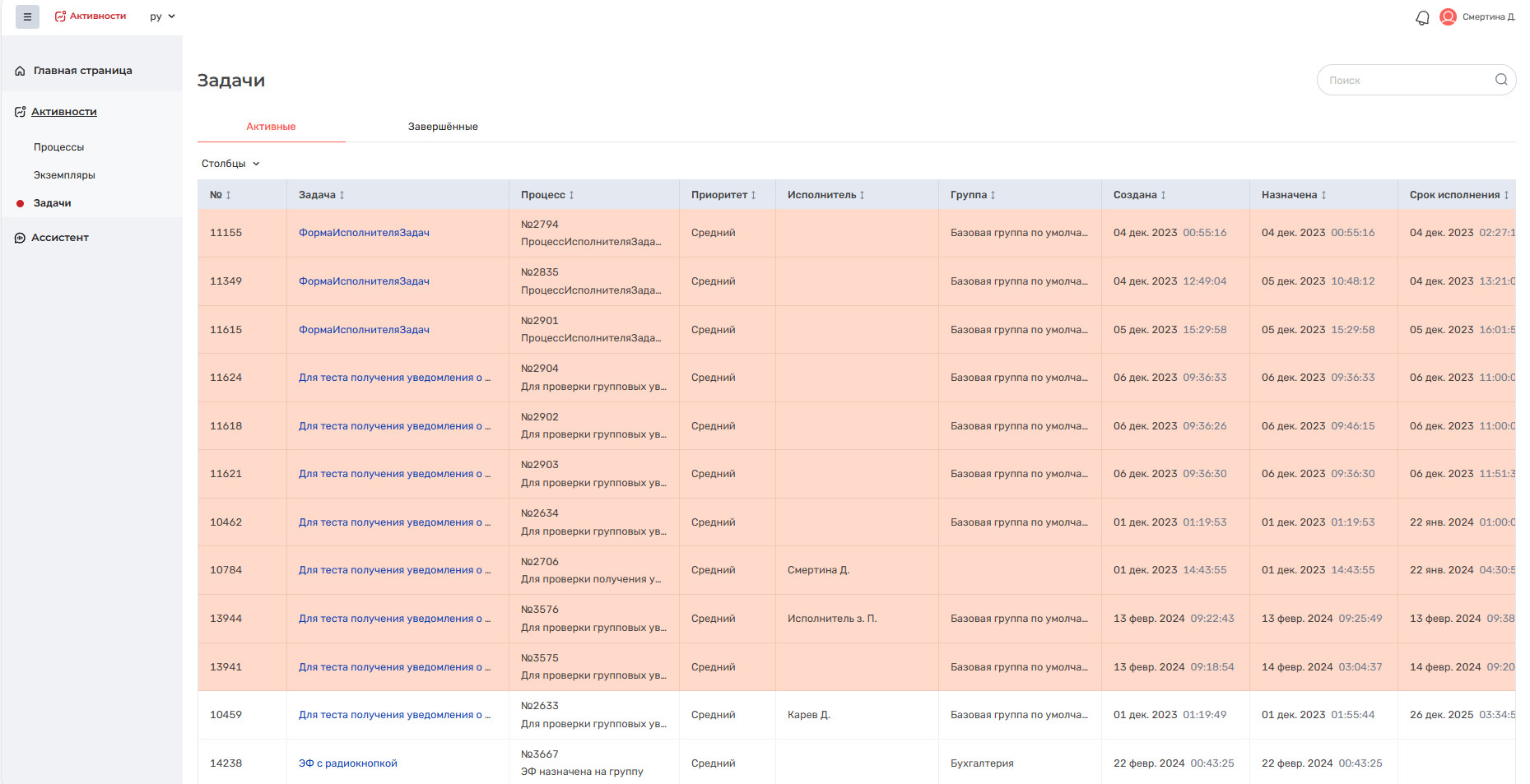Open task link in row 11624

pos(394,378)
